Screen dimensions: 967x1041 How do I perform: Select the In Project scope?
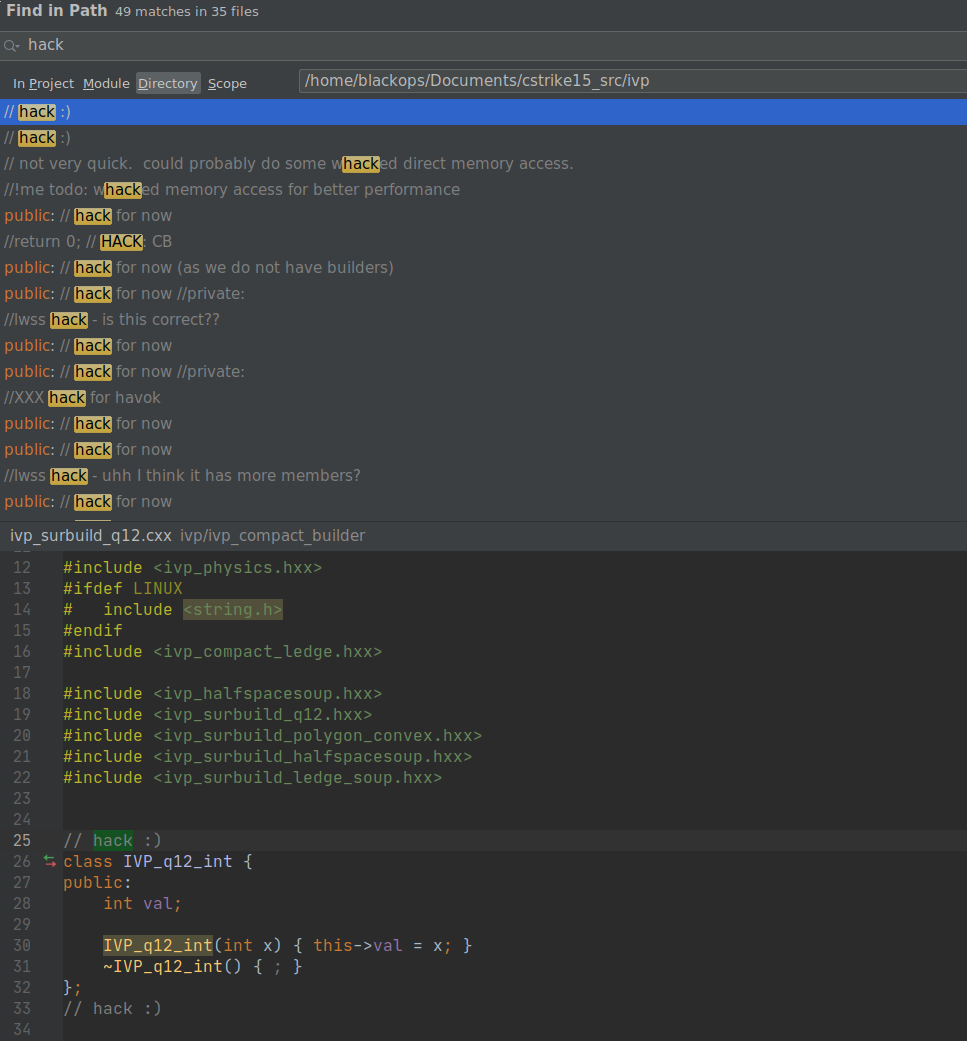43,84
